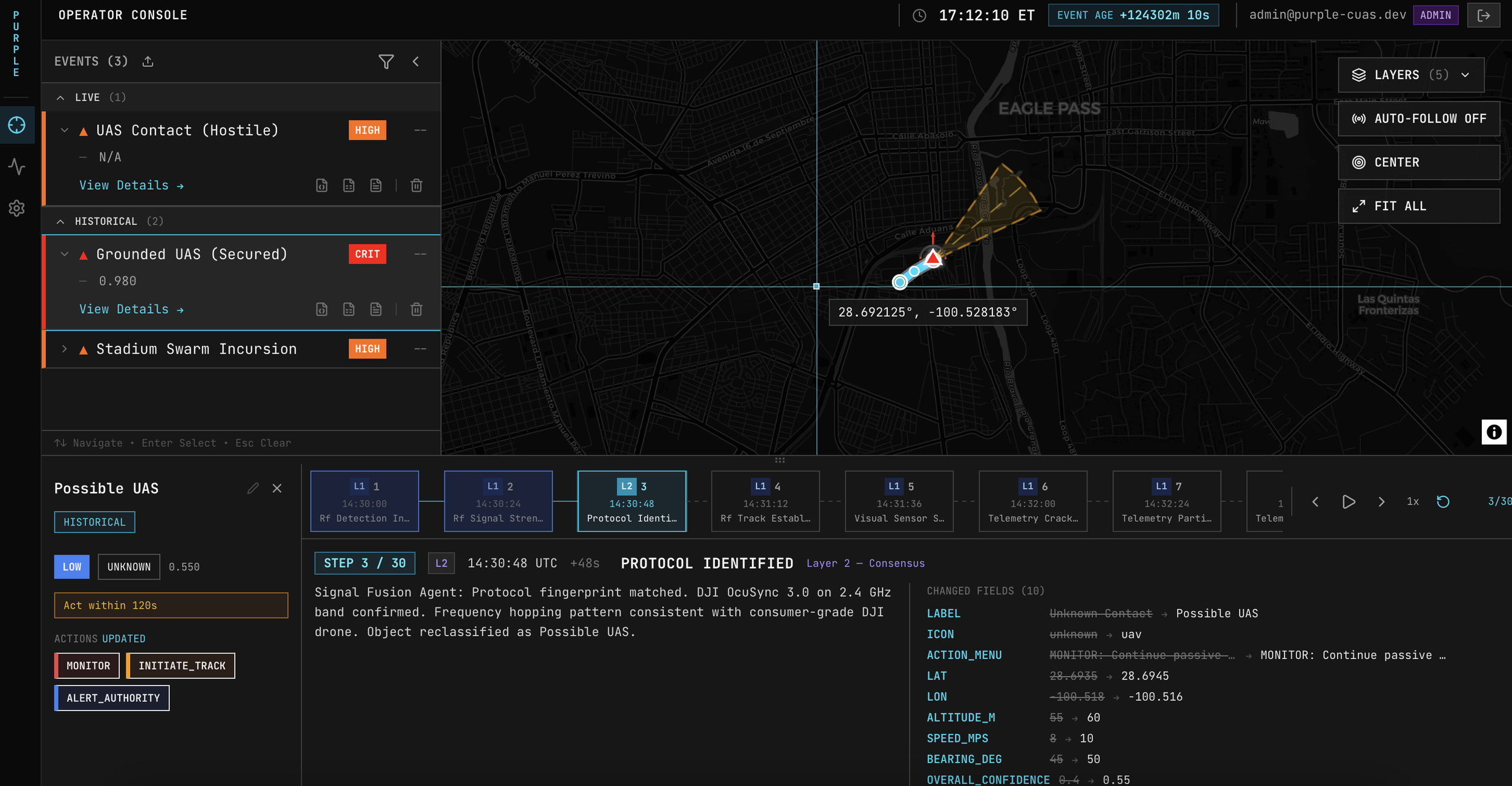View details of Grounded UAS (Secured)

131,310
